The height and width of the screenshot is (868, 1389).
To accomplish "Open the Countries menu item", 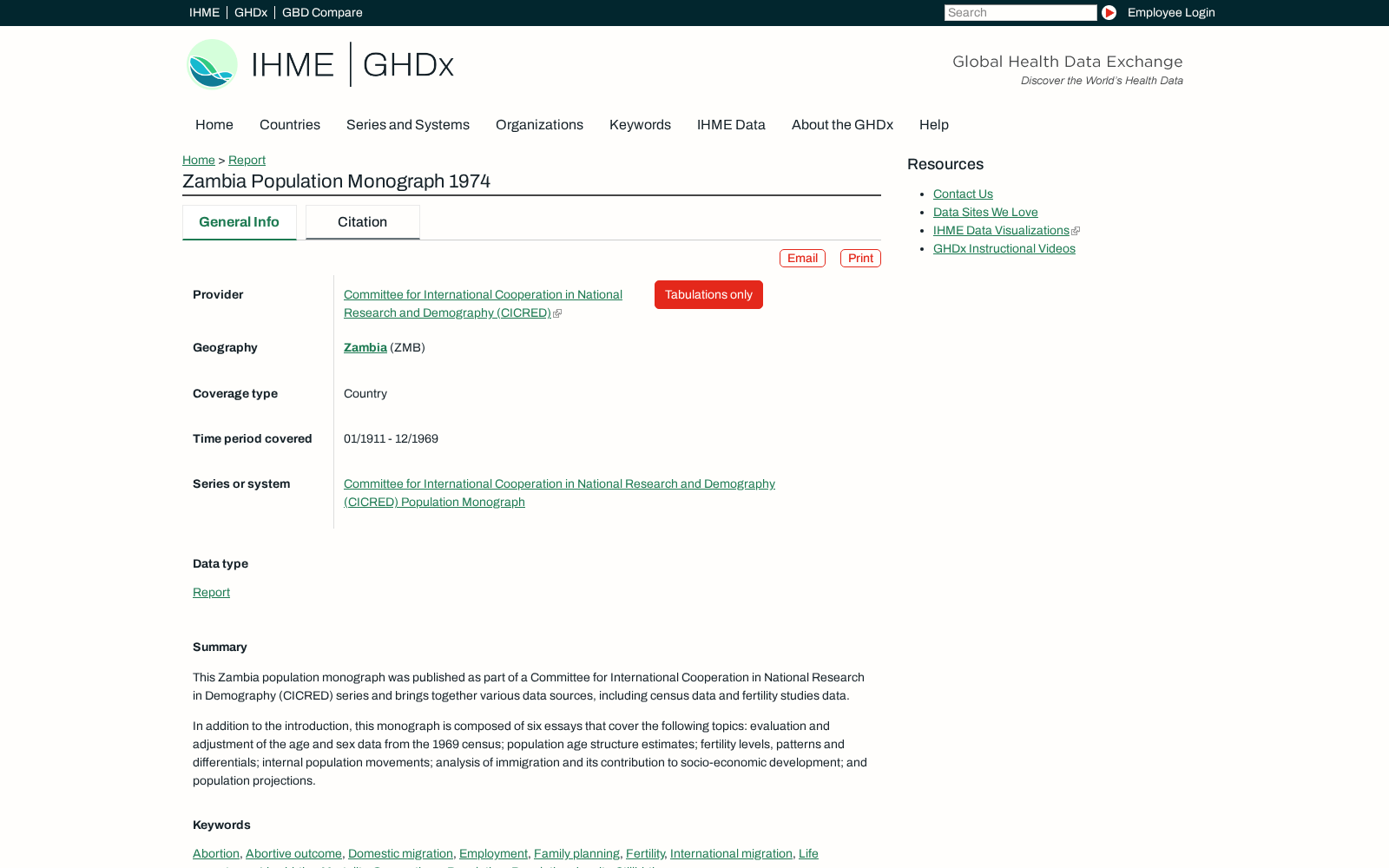I will [x=290, y=125].
